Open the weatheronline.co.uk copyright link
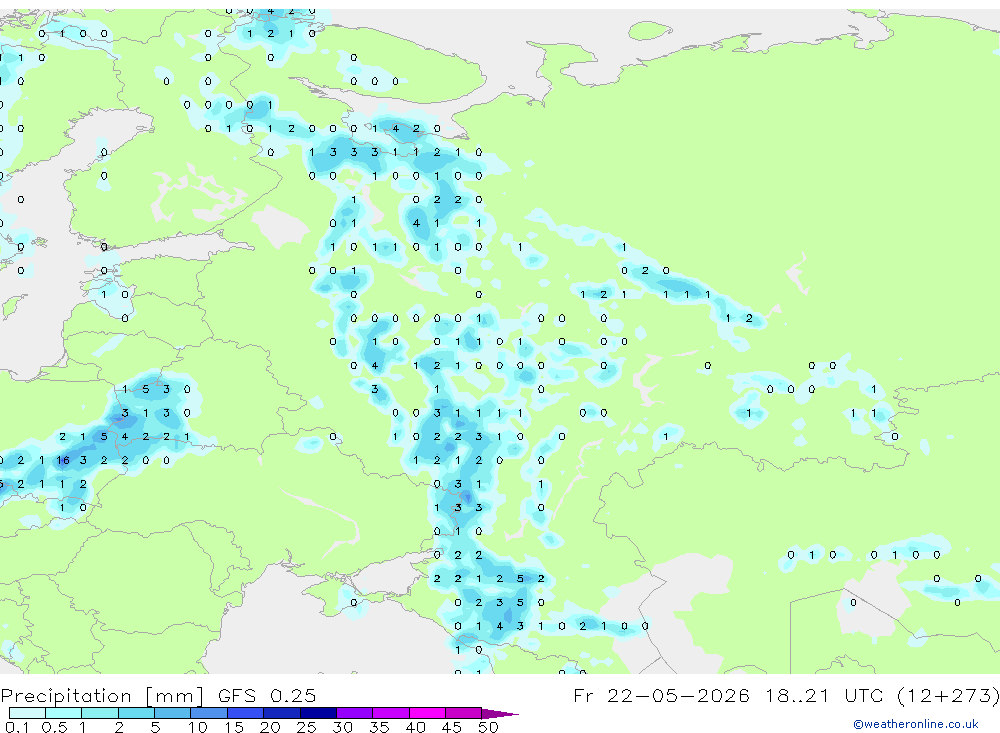1000x733 pixels. point(915,724)
